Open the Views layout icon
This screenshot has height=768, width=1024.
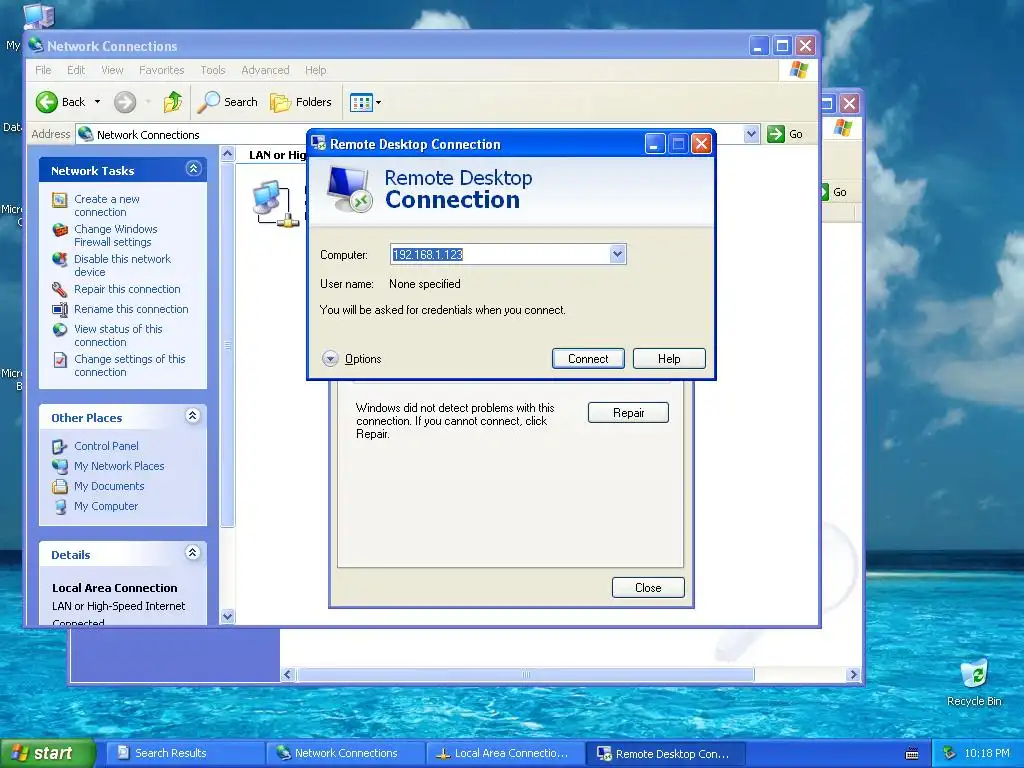click(360, 102)
